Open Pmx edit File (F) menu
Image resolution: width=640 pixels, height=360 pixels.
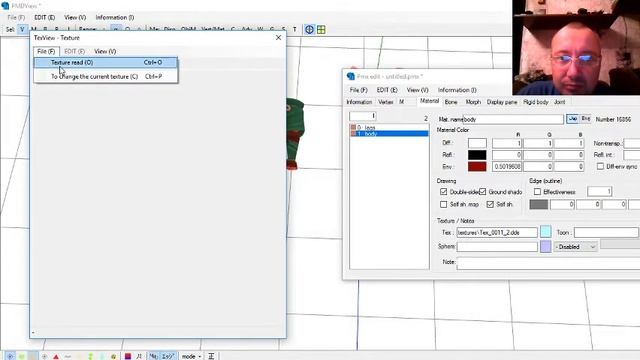[358, 90]
